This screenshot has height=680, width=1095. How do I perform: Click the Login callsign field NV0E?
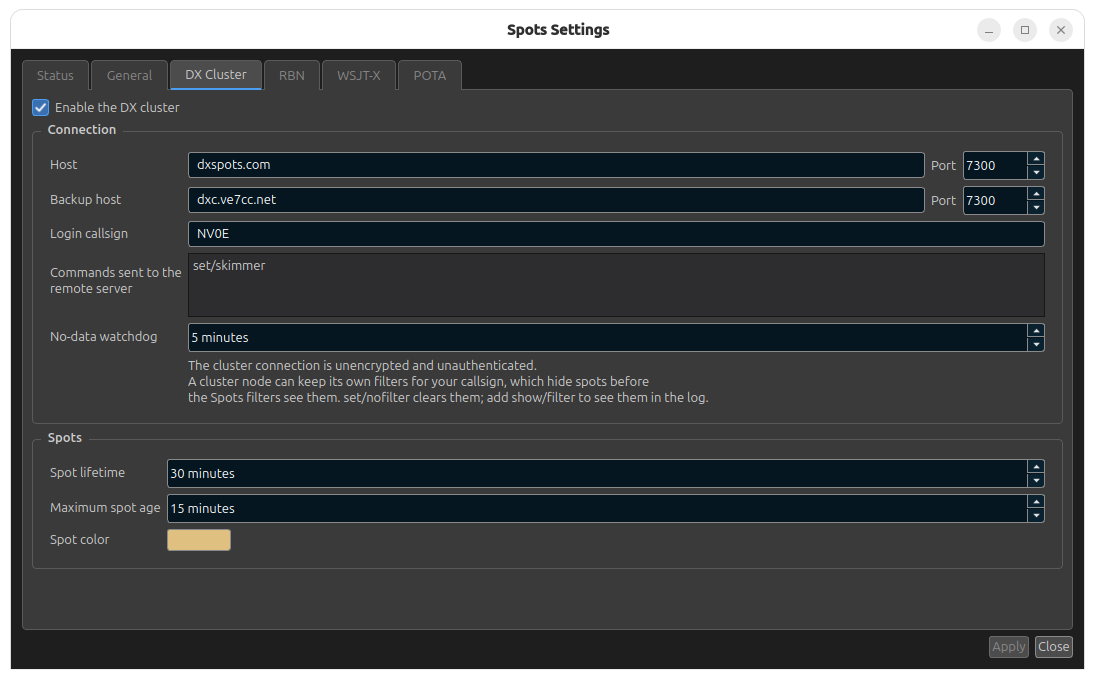[x=616, y=234]
